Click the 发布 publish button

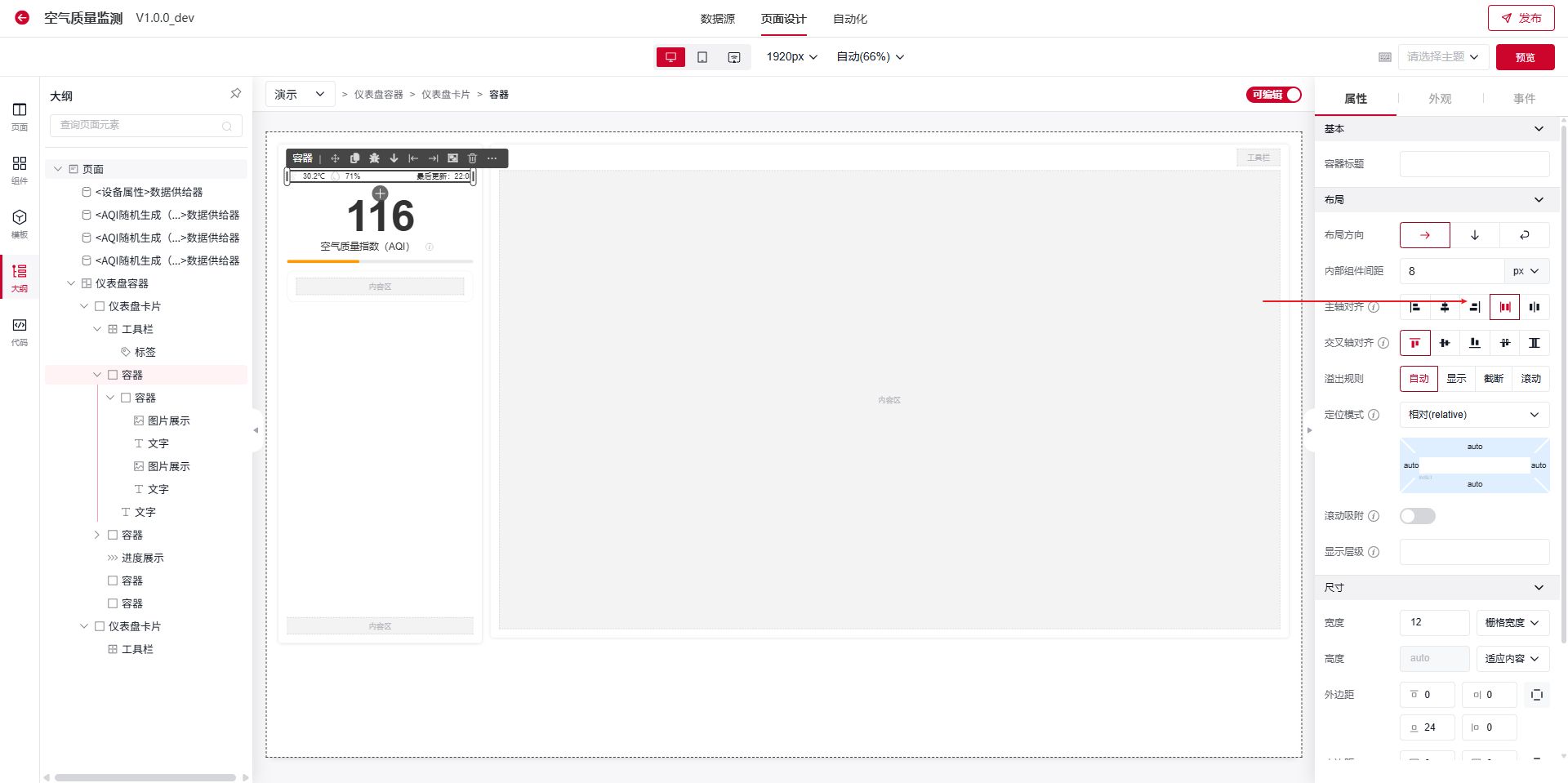tap(1521, 18)
